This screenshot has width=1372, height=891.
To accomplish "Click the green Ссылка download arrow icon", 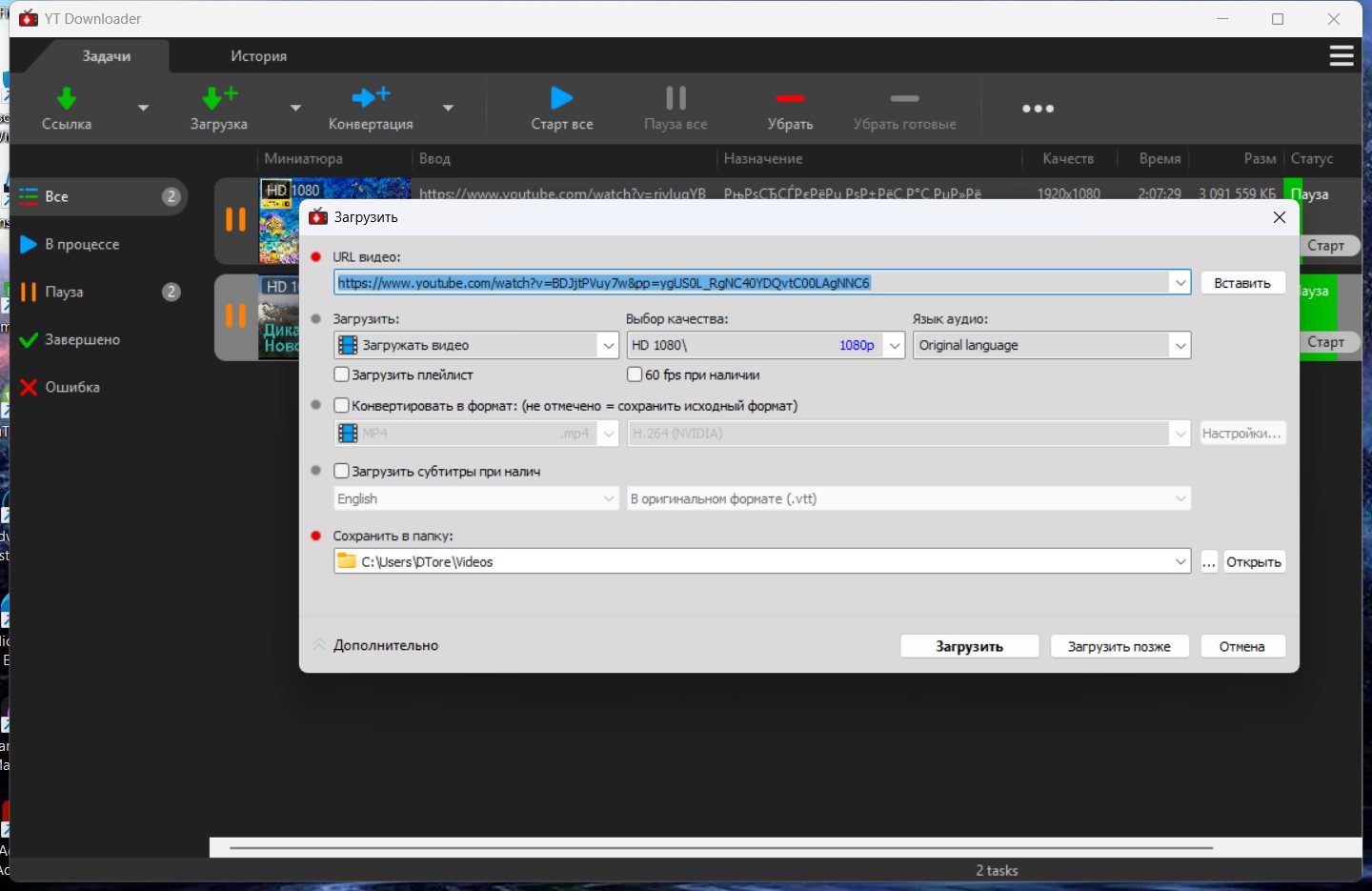I will 66,98.
